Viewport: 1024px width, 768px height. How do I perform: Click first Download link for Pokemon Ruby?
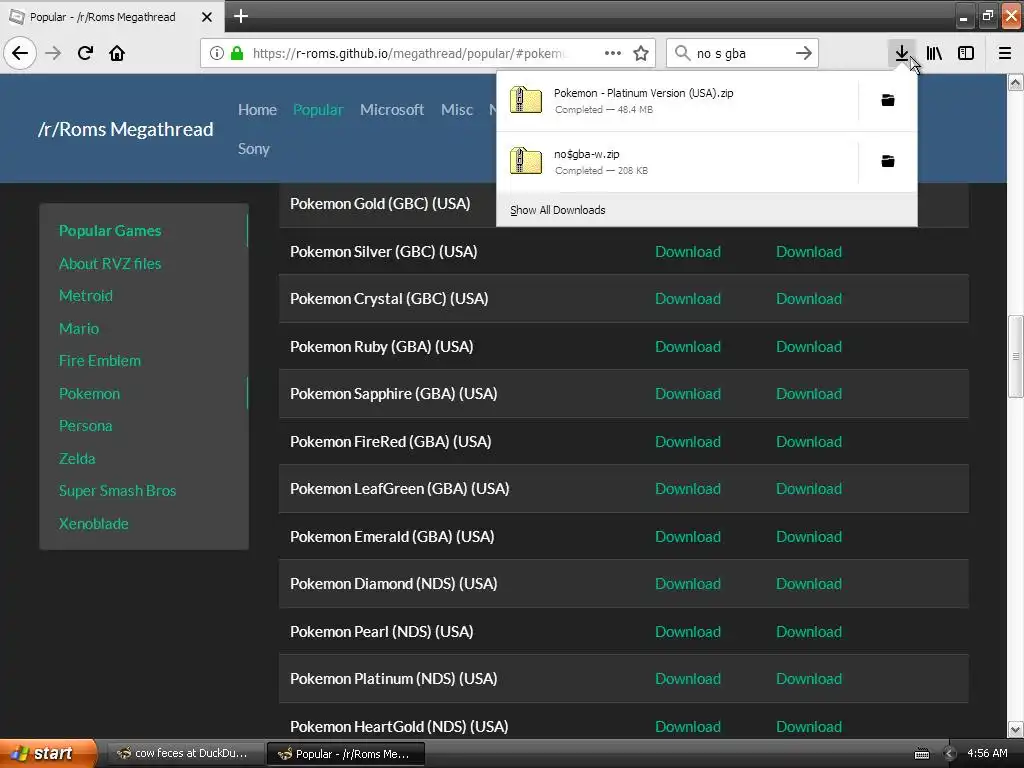pyautogui.click(x=688, y=347)
